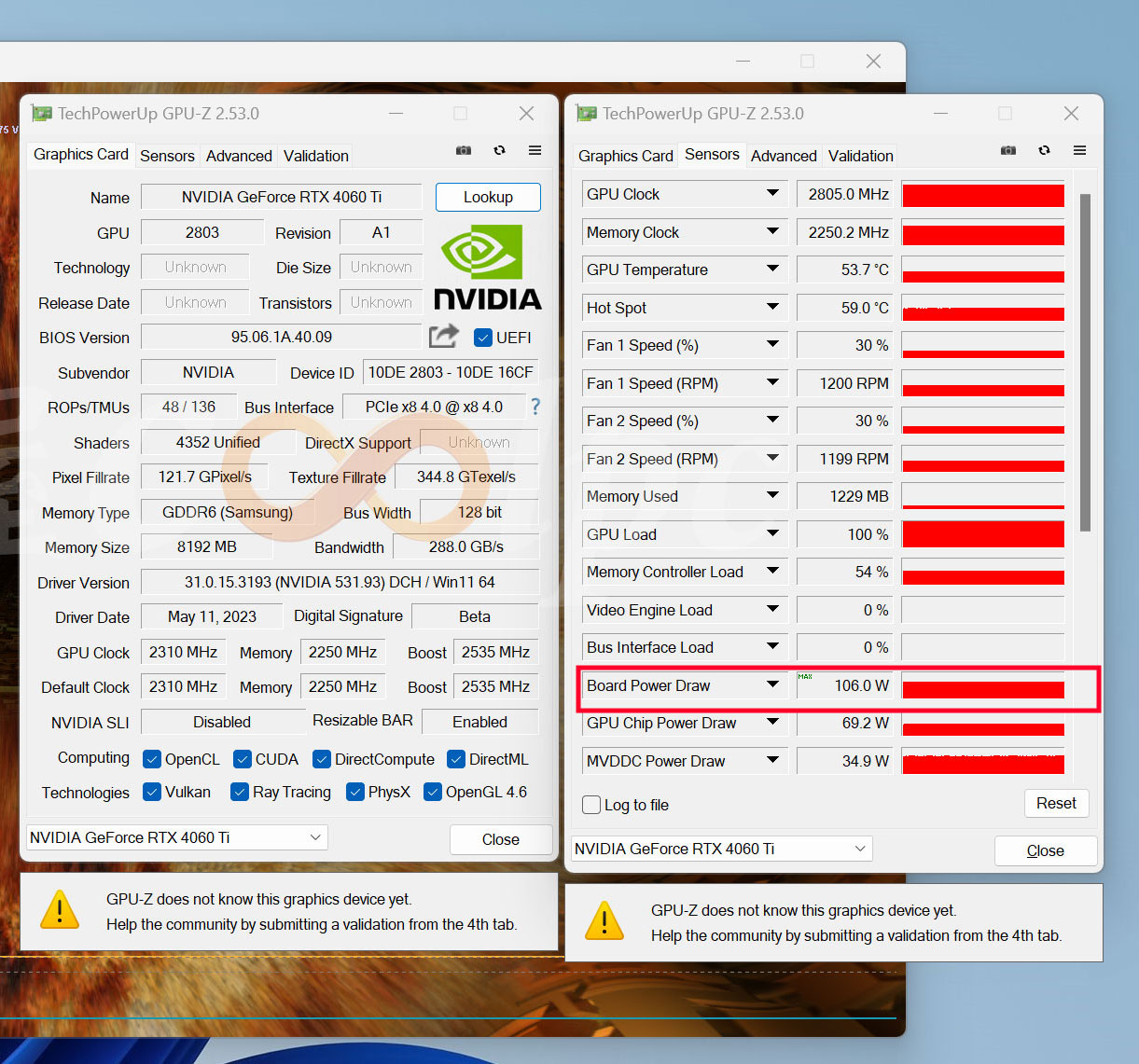Open the hamburger menu in left GPU-Z window
The height and width of the screenshot is (1064, 1139).
535,150
